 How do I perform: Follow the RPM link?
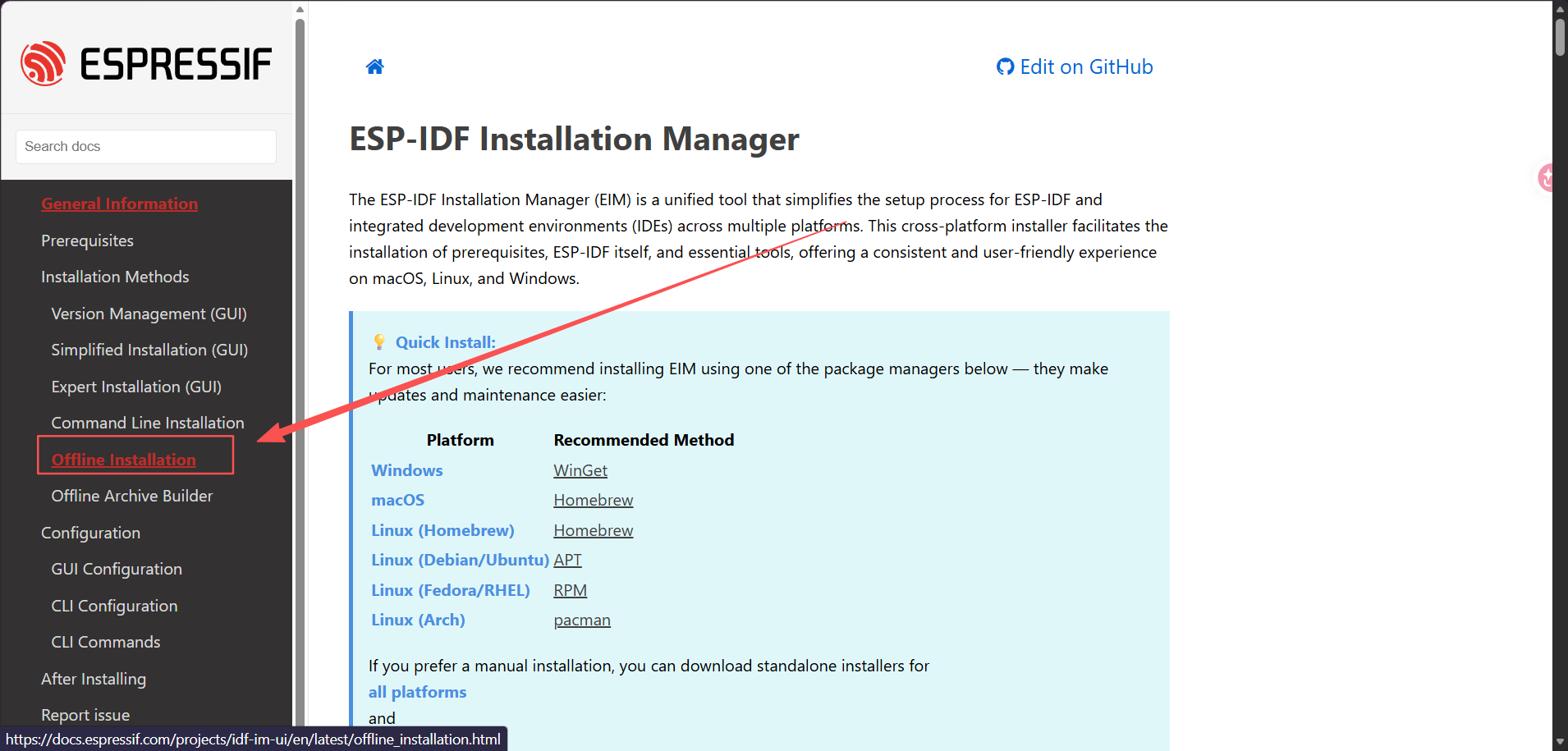(x=570, y=590)
